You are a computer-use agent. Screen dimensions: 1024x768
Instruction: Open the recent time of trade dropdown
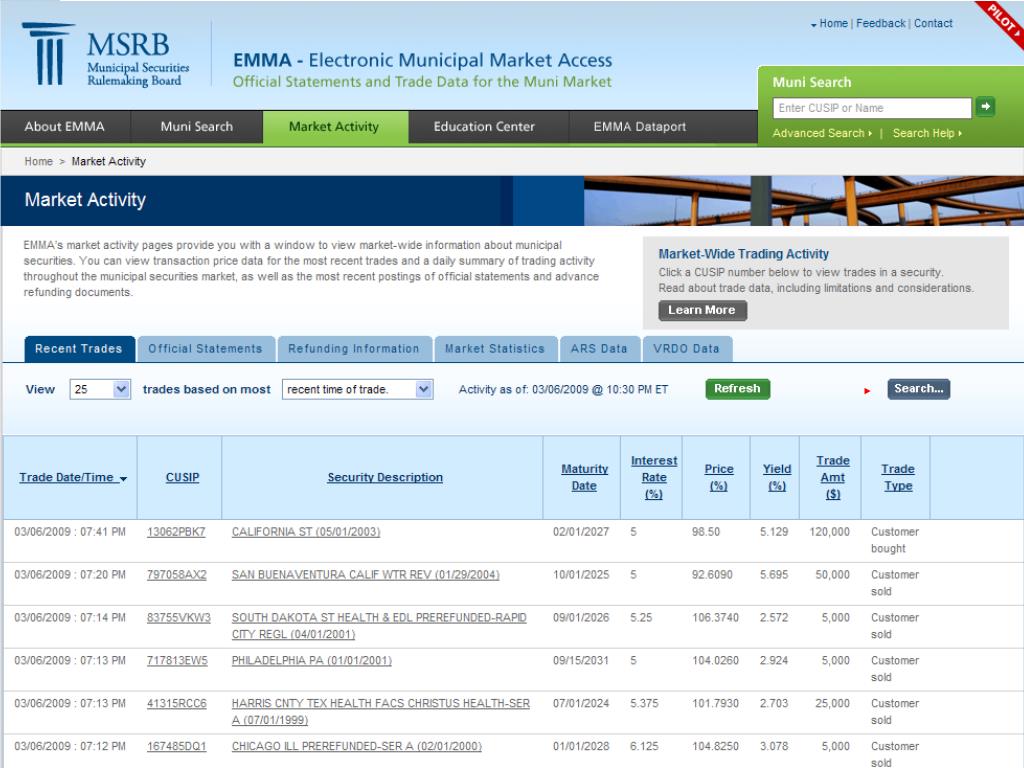coord(357,389)
